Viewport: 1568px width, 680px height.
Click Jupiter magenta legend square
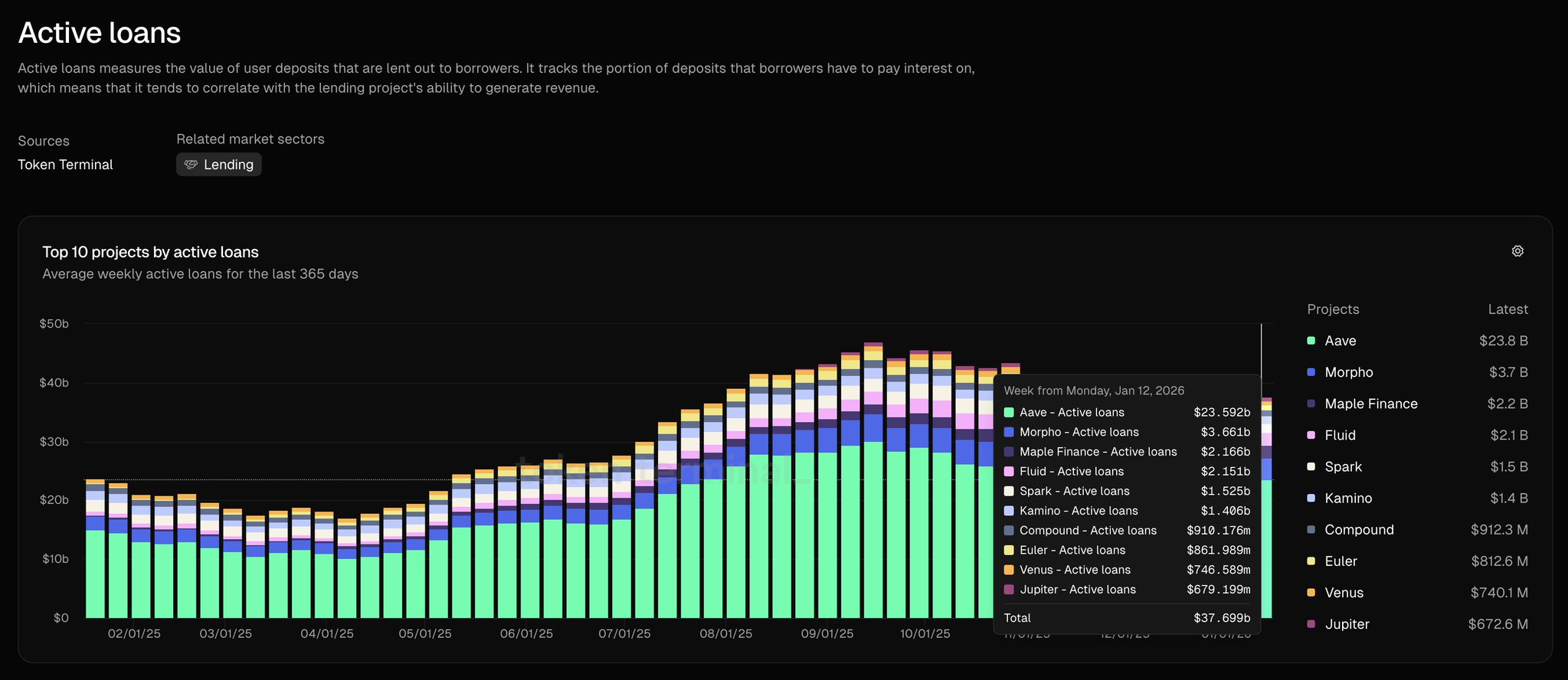1311,624
